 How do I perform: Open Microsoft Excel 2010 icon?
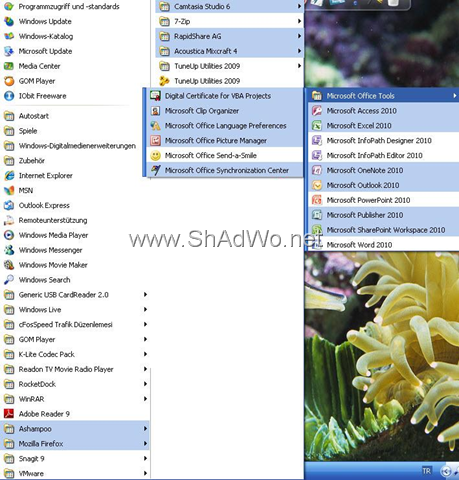pos(317,126)
